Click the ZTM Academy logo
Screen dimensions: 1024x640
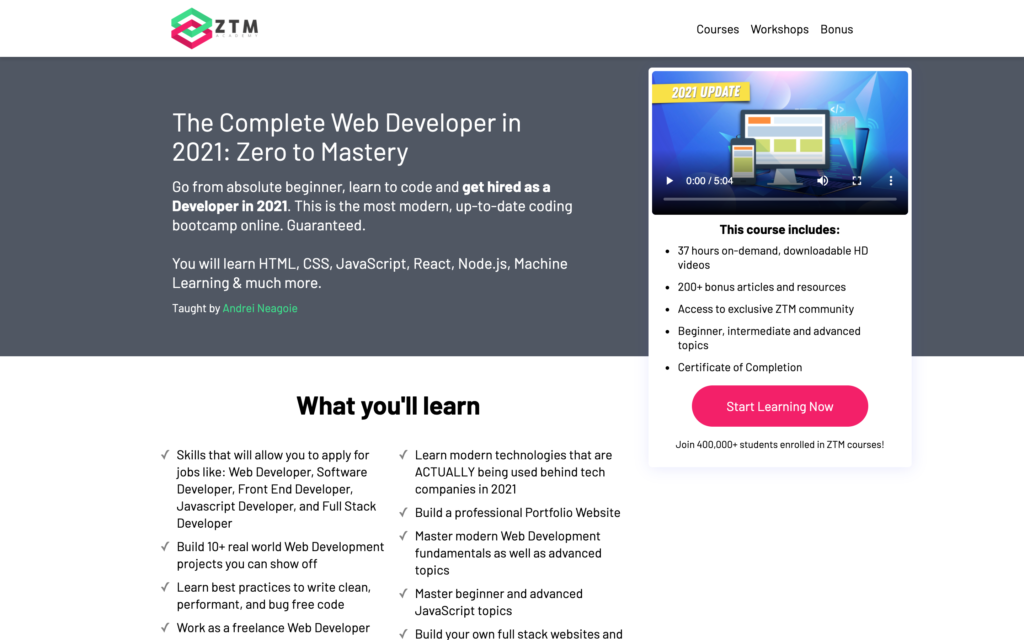point(215,28)
